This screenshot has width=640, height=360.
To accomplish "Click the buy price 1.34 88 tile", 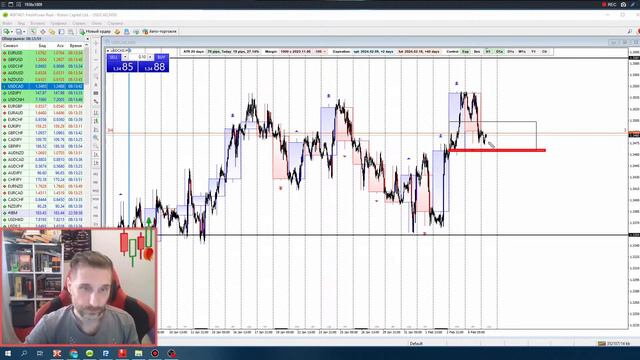I will point(153,67).
